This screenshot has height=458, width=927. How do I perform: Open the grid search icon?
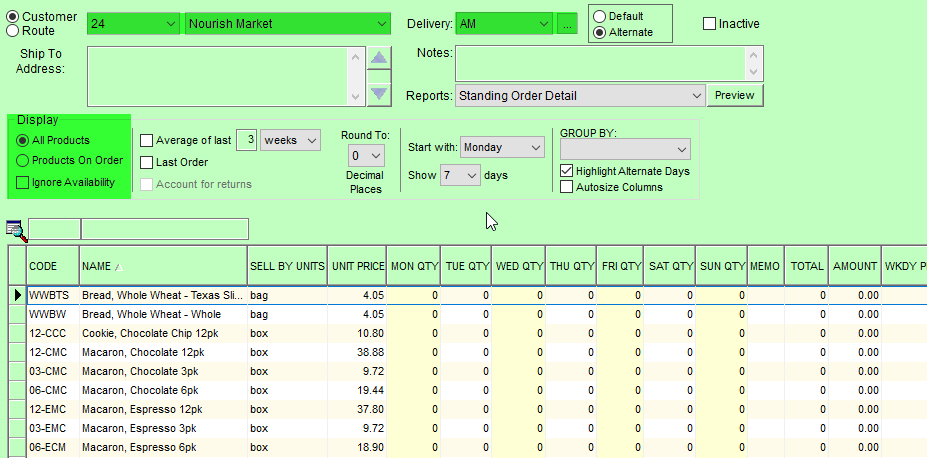click(17, 230)
